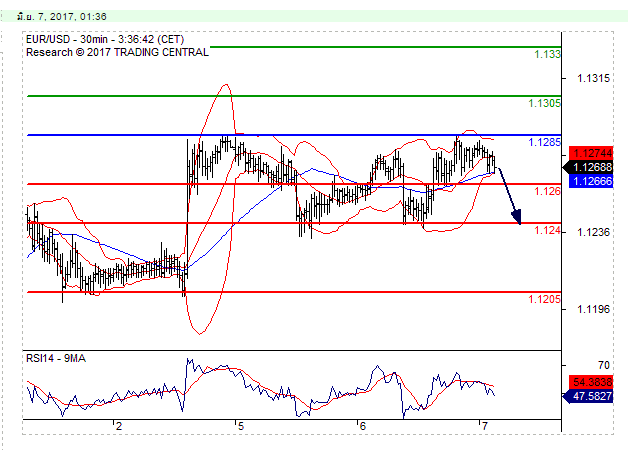Image resolution: width=628 pixels, height=450 pixels.
Task: Click the blue price tag 1.12666
Action: 591,181
